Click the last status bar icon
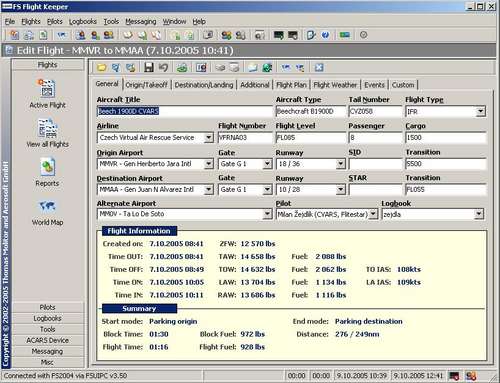This screenshot has width=500, height=383. 471,376
